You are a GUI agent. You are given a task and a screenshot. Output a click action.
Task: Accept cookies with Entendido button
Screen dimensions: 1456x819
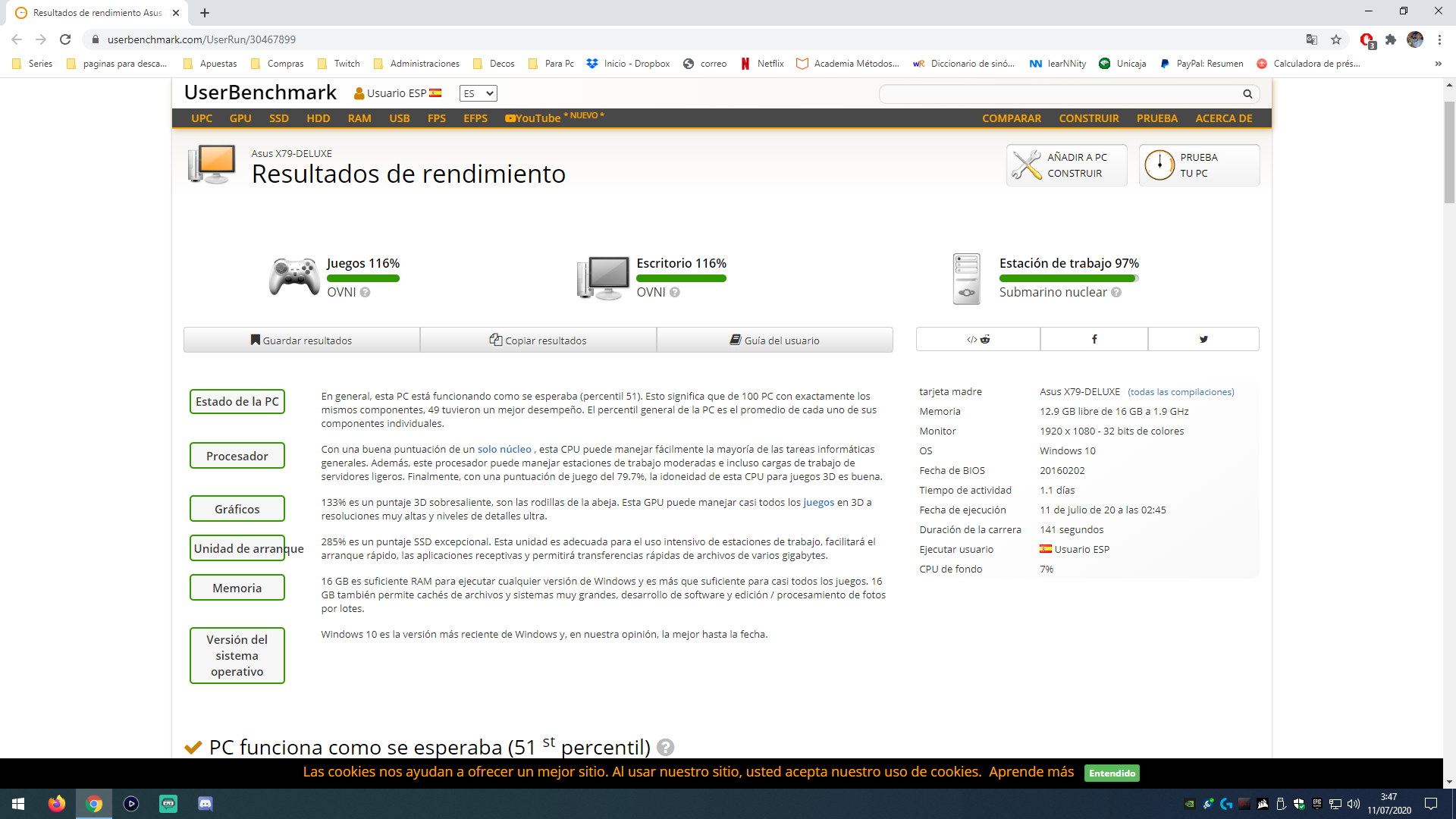[1112, 773]
